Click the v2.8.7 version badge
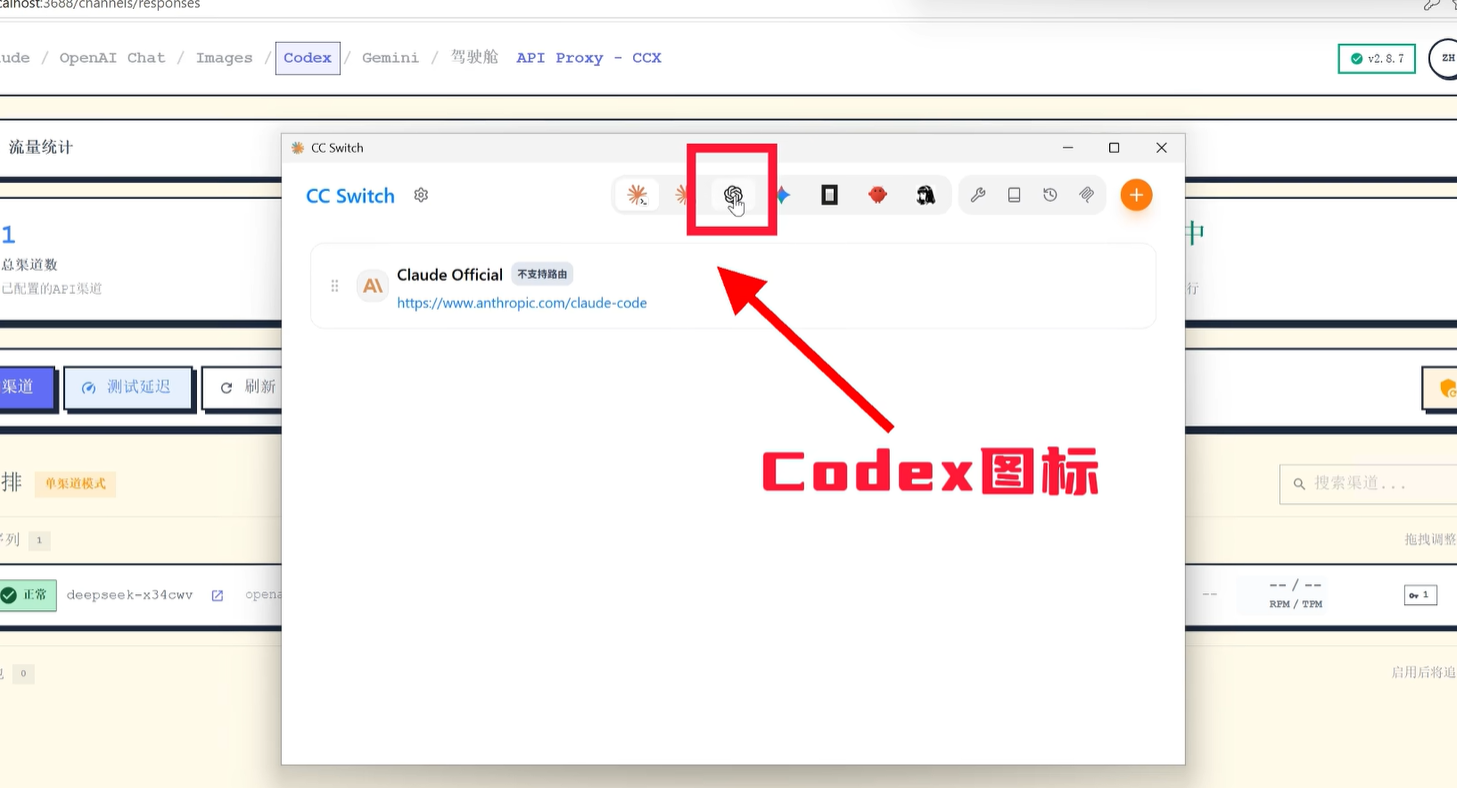Image resolution: width=1457 pixels, height=788 pixels. pyautogui.click(x=1377, y=59)
